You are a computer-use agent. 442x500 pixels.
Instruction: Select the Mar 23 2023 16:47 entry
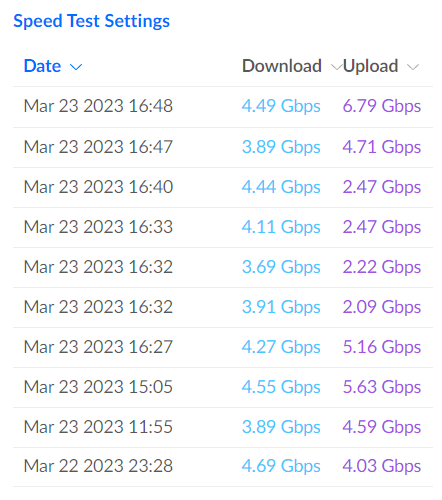223,147
